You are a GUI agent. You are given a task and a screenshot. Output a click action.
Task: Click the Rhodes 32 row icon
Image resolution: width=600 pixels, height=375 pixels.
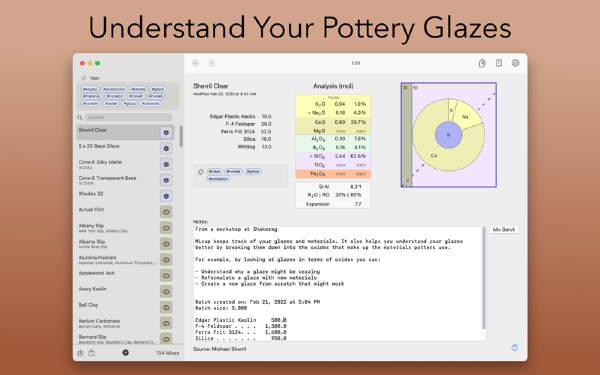point(166,196)
